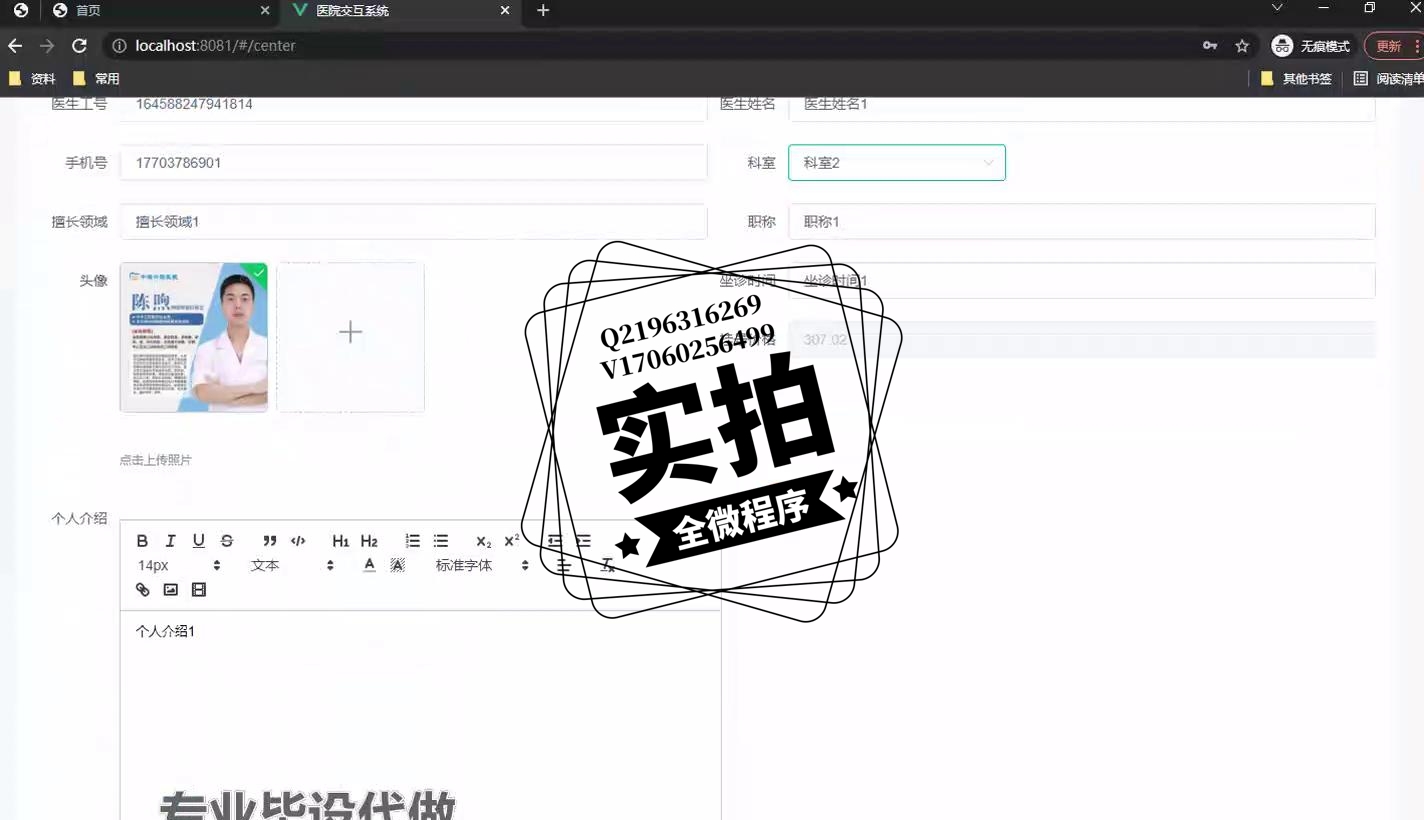Click into the 个人介绍 editor text area
Viewport: 1424px width, 820px height.
pos(420,715)
